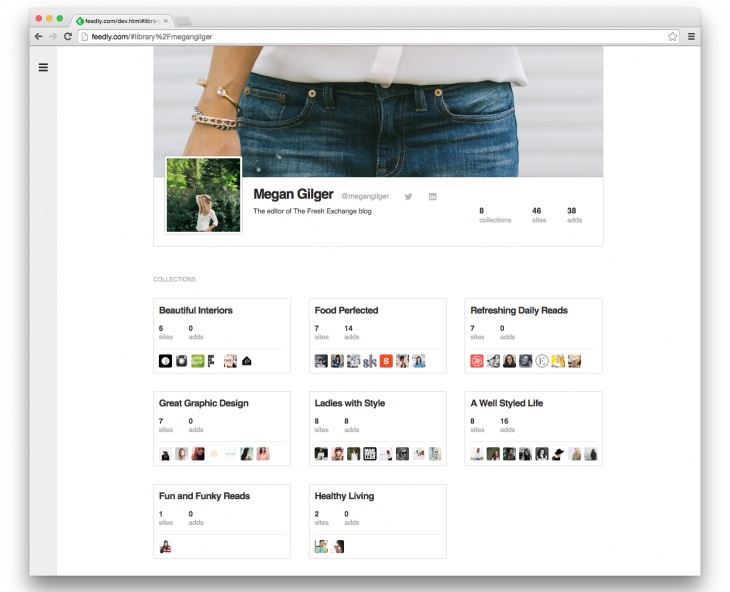The width and height of the screenshot is (730, 592).
Task: Bookmark the page with the star icon
Action: pos(672,36)
